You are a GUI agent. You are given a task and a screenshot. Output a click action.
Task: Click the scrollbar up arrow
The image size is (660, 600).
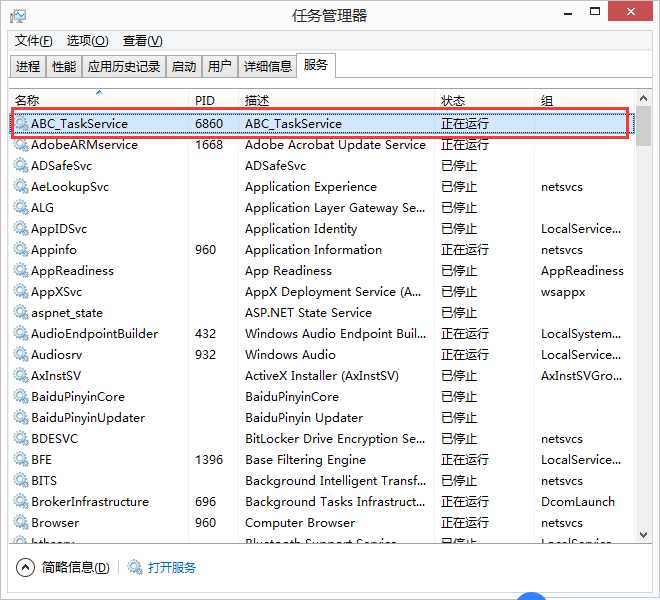(x=643, y=99)
